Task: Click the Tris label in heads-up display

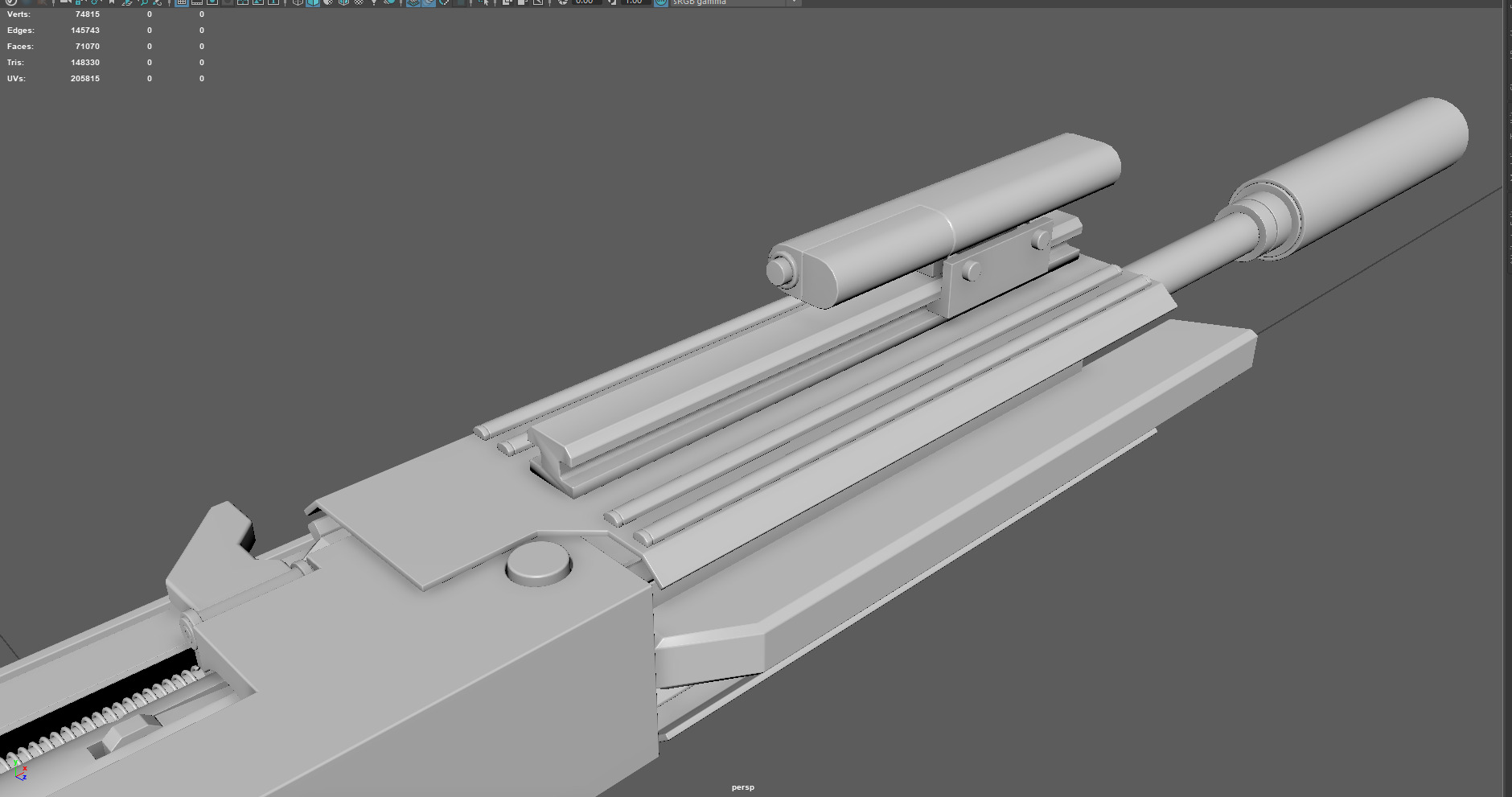Action: 15,63
